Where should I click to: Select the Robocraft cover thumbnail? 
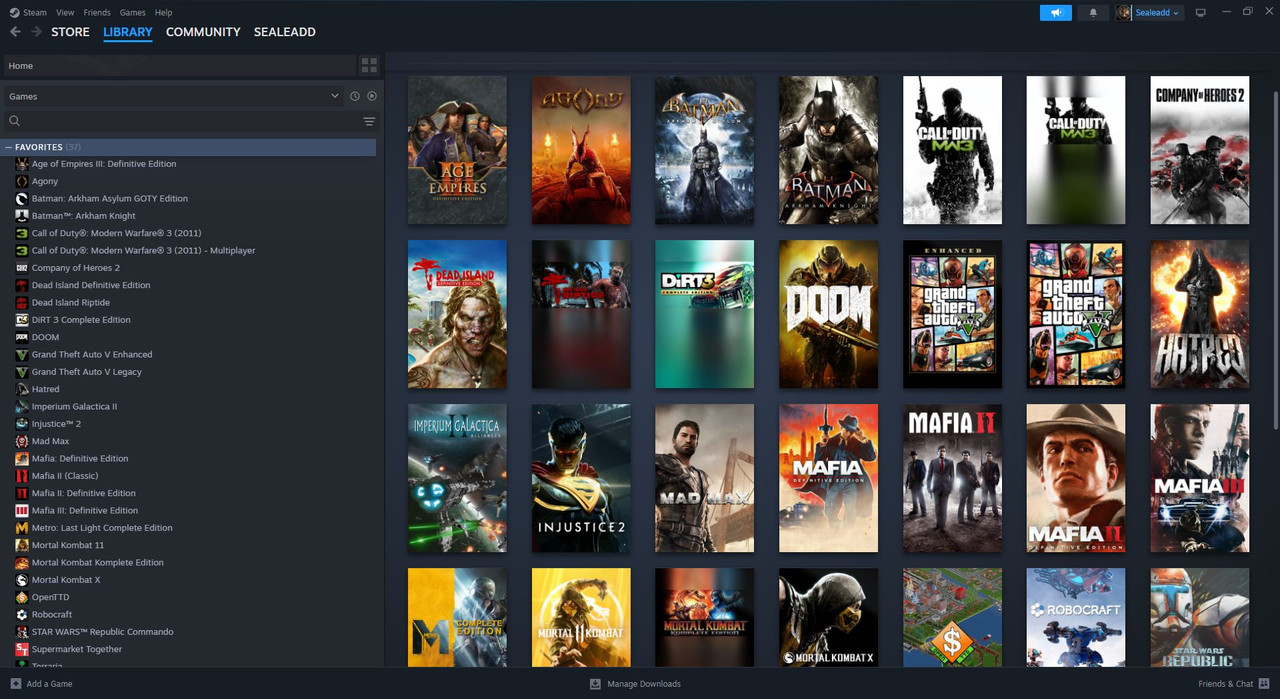coord(1076,618)
